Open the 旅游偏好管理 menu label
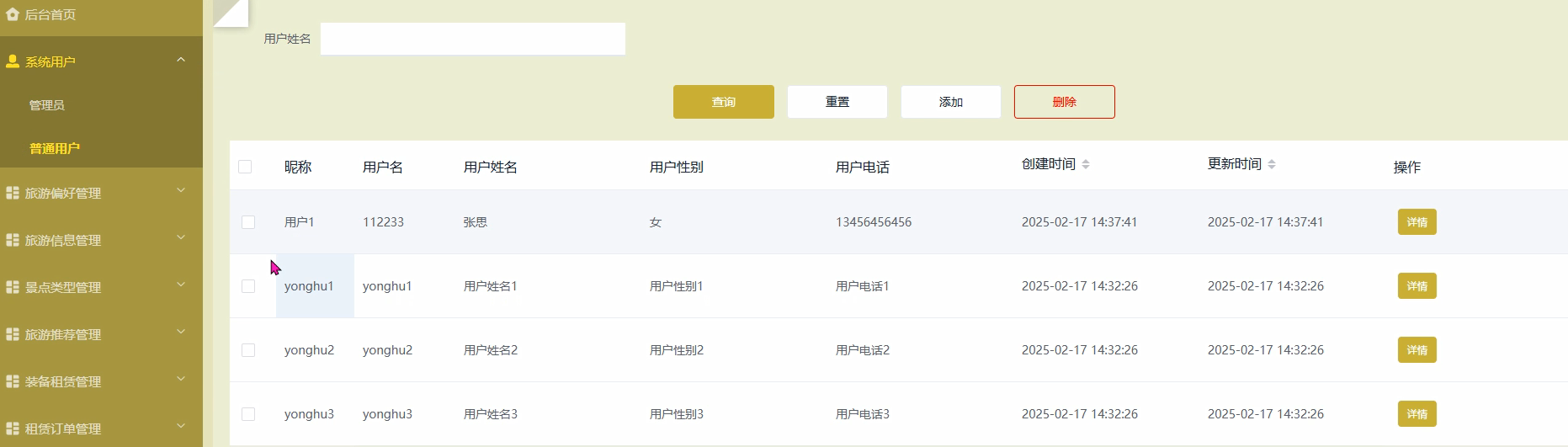Image resolution: width=1568 pixels, height=447 pixels. [63, 194]
